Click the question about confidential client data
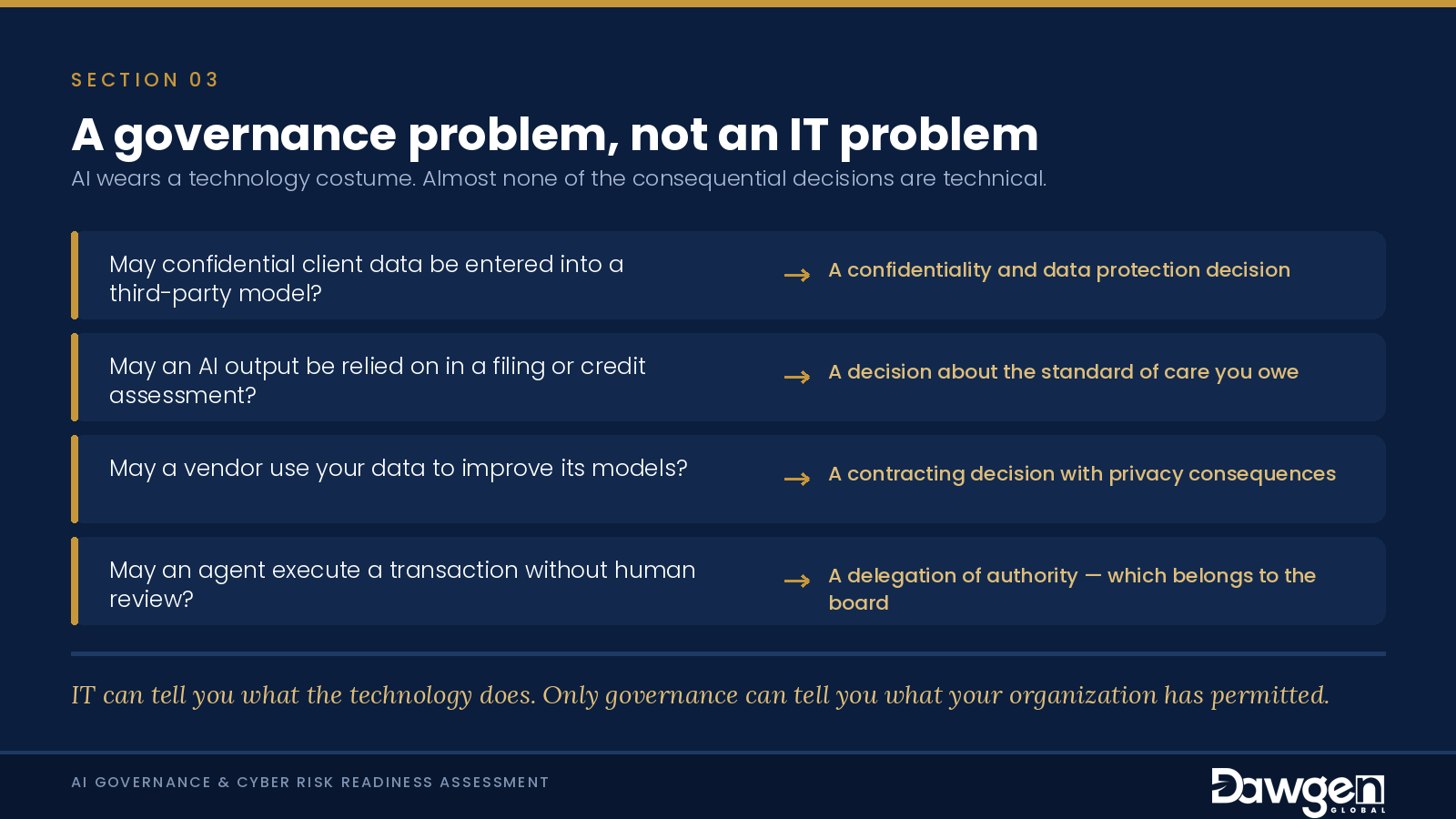 click(366, 278)
